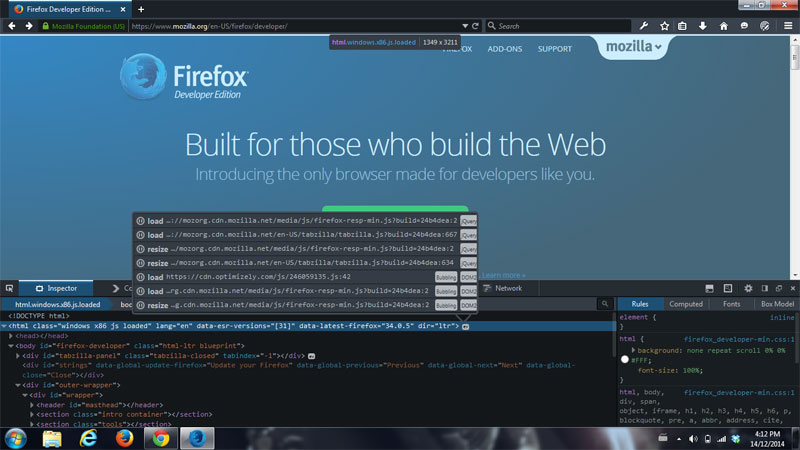This screenshot has height=450, width=800.
Task: Click the URL address bar
Action: pos(296,26)
